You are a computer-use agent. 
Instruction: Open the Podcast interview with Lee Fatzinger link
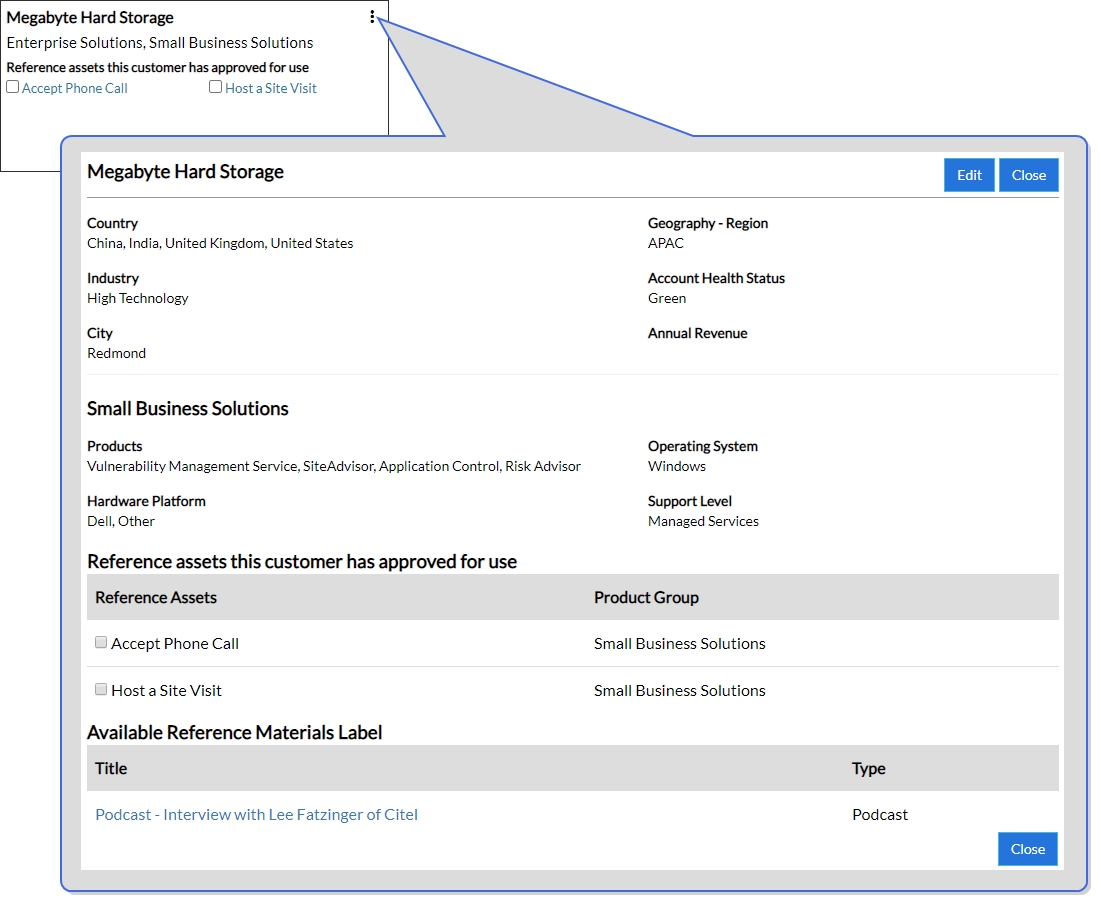click(x=256, y=814)
